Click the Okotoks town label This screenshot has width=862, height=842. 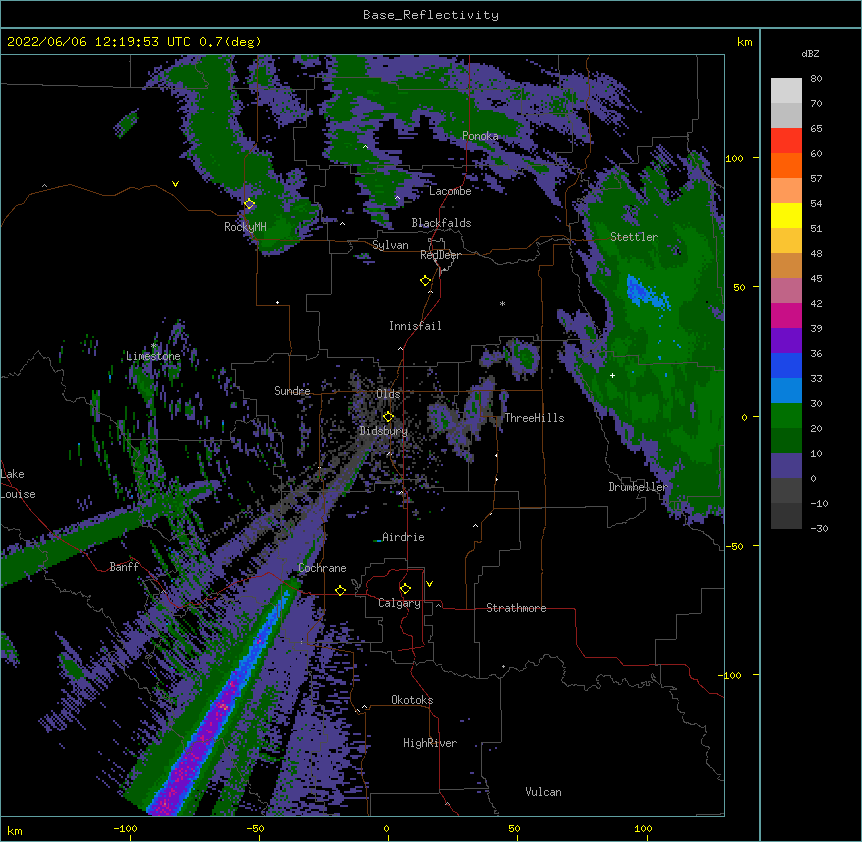[412, 700]
